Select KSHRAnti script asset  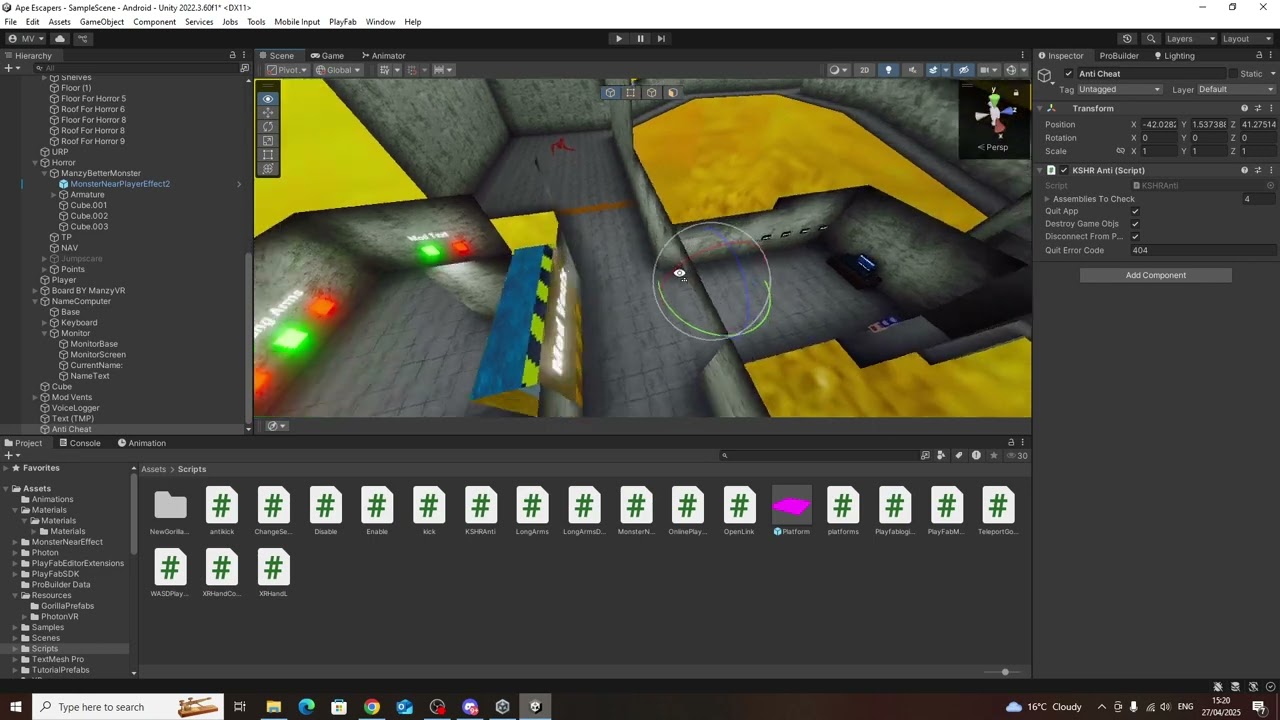pos(481,512)
